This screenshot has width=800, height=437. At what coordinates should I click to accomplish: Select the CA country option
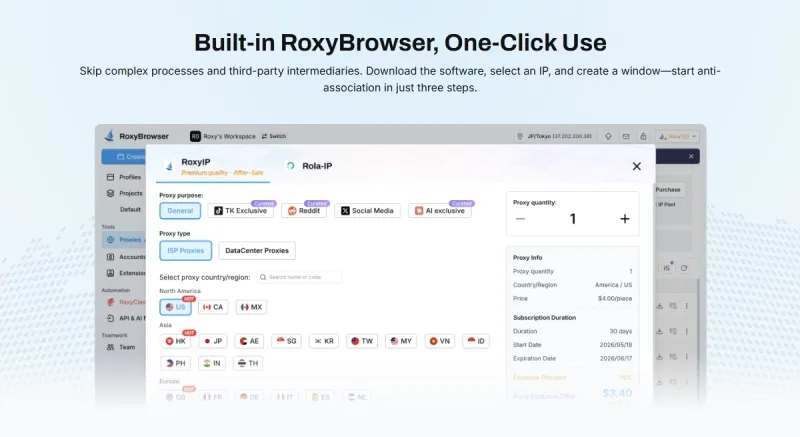213,307
